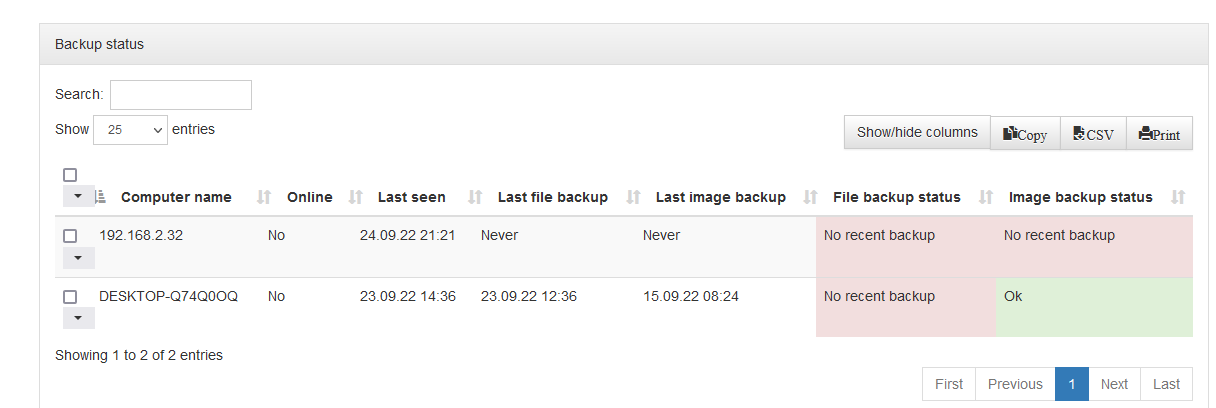Click into the Search input field

tap(181, 95)
